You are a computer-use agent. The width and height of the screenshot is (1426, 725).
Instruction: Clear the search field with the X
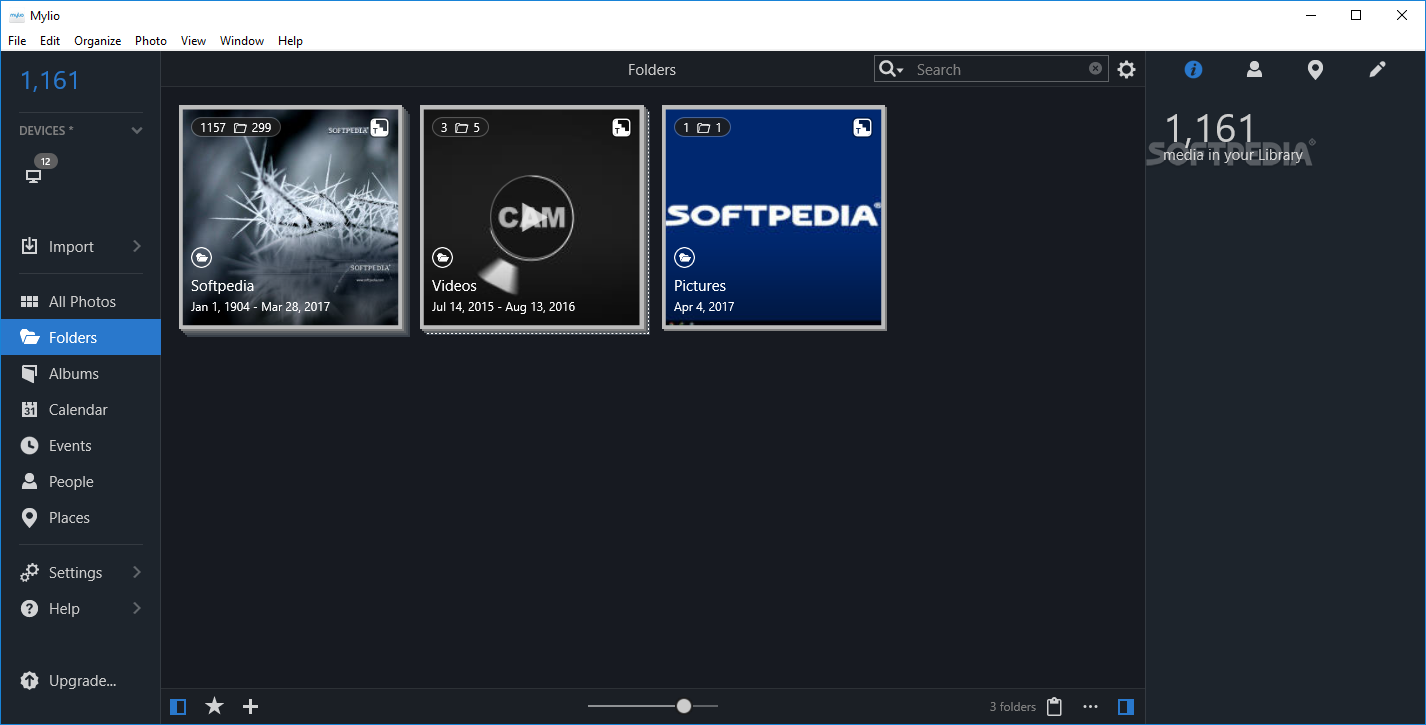tap(1095, 68)
